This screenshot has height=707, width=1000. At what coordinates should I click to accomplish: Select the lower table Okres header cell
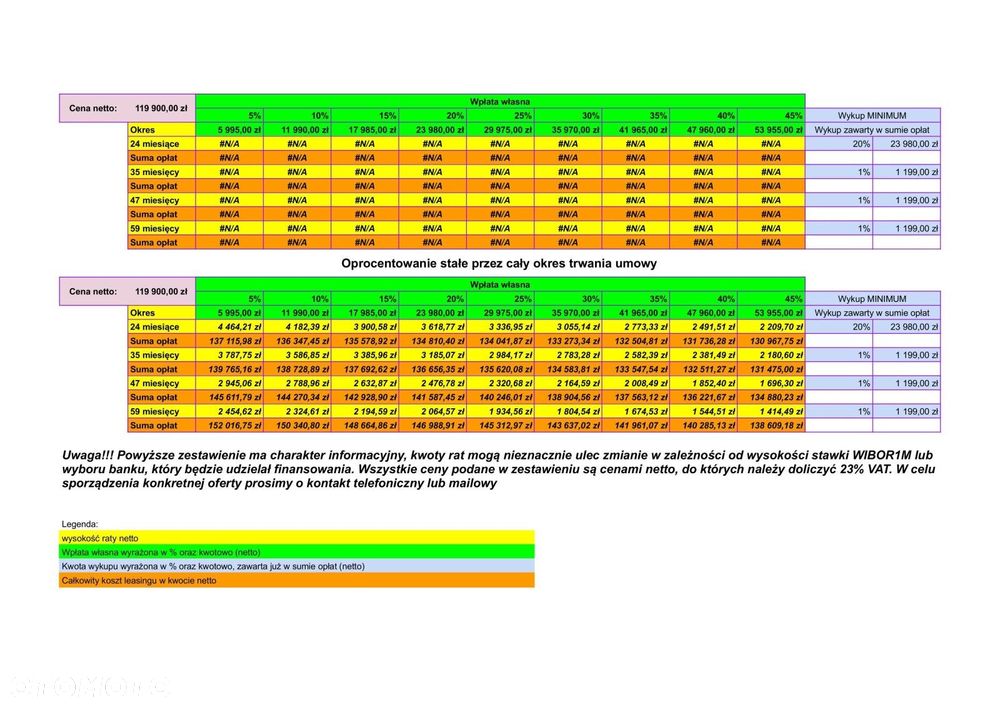coord(161,313)
